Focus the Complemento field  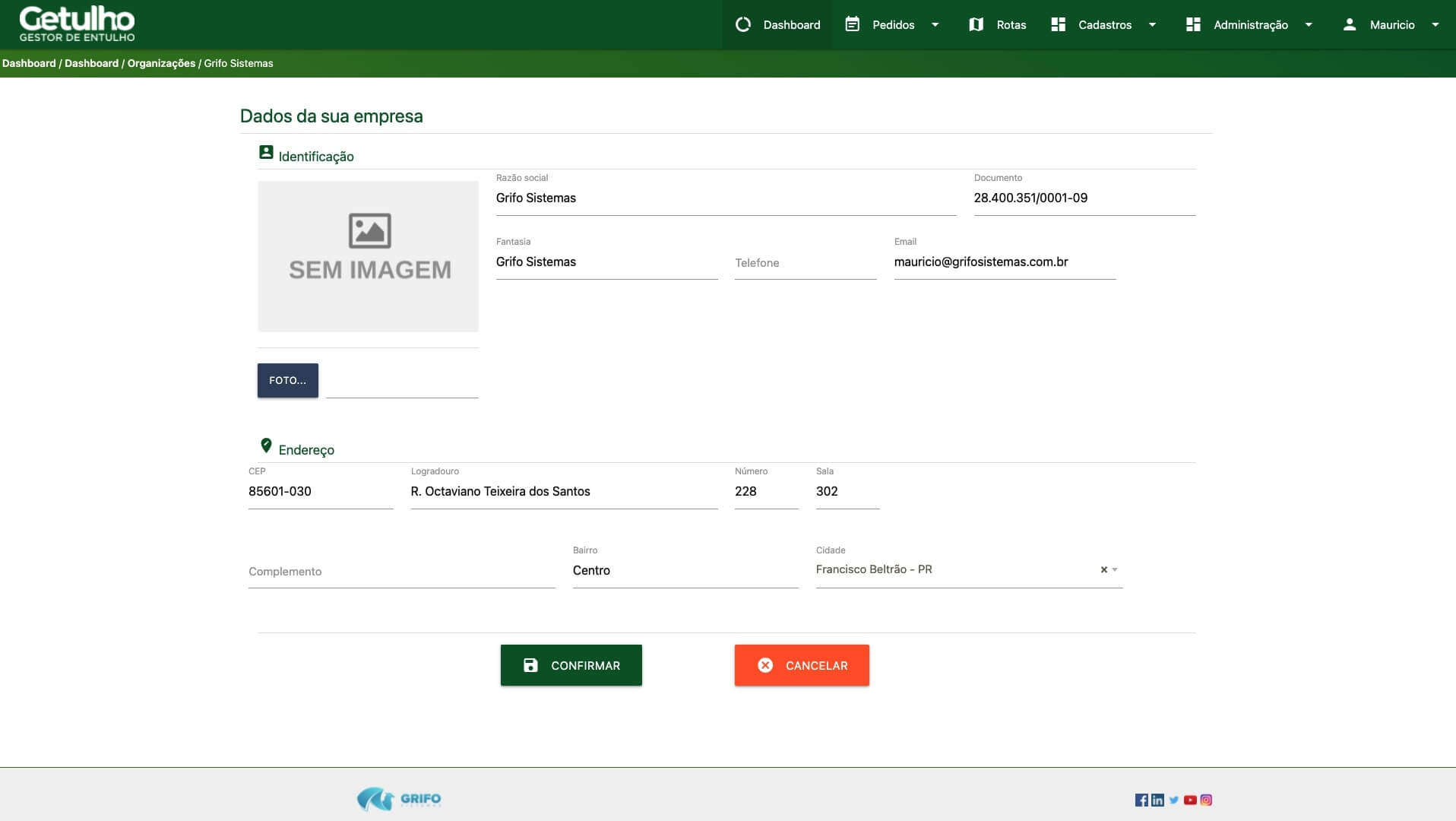[401, 571]
